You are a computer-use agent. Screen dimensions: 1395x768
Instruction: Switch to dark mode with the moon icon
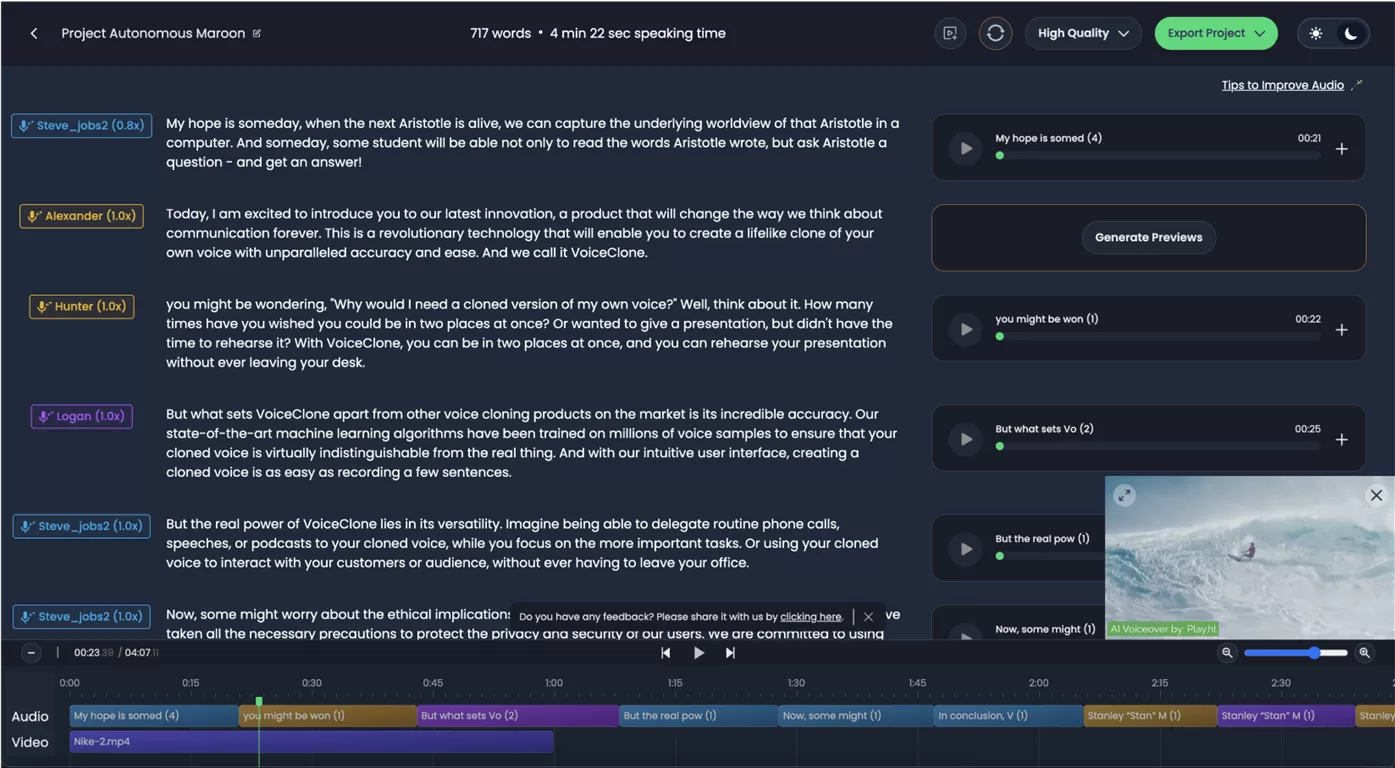[x=1350, y=33]
